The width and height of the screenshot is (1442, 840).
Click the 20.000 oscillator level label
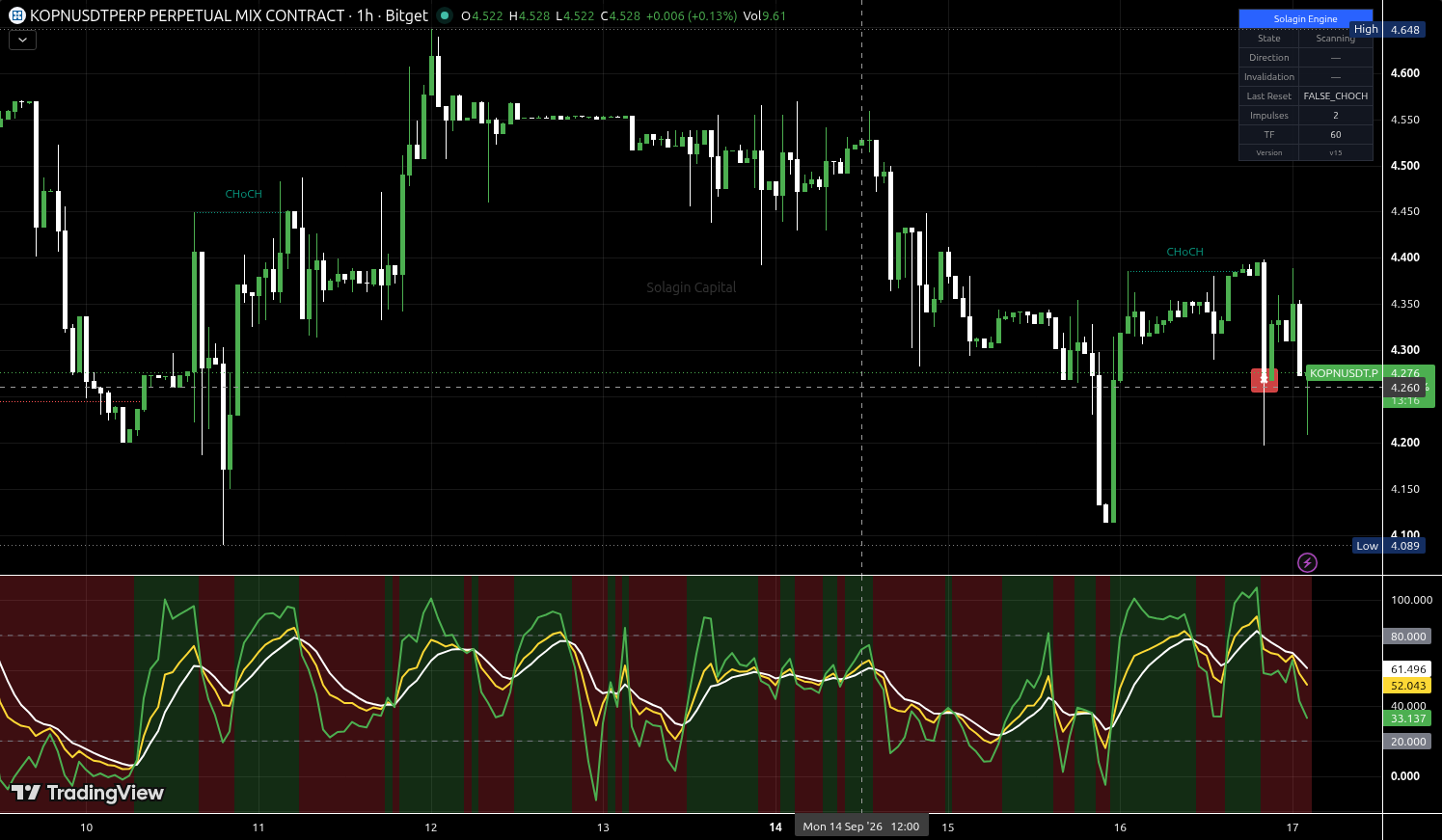click(x=1407, y=742)
